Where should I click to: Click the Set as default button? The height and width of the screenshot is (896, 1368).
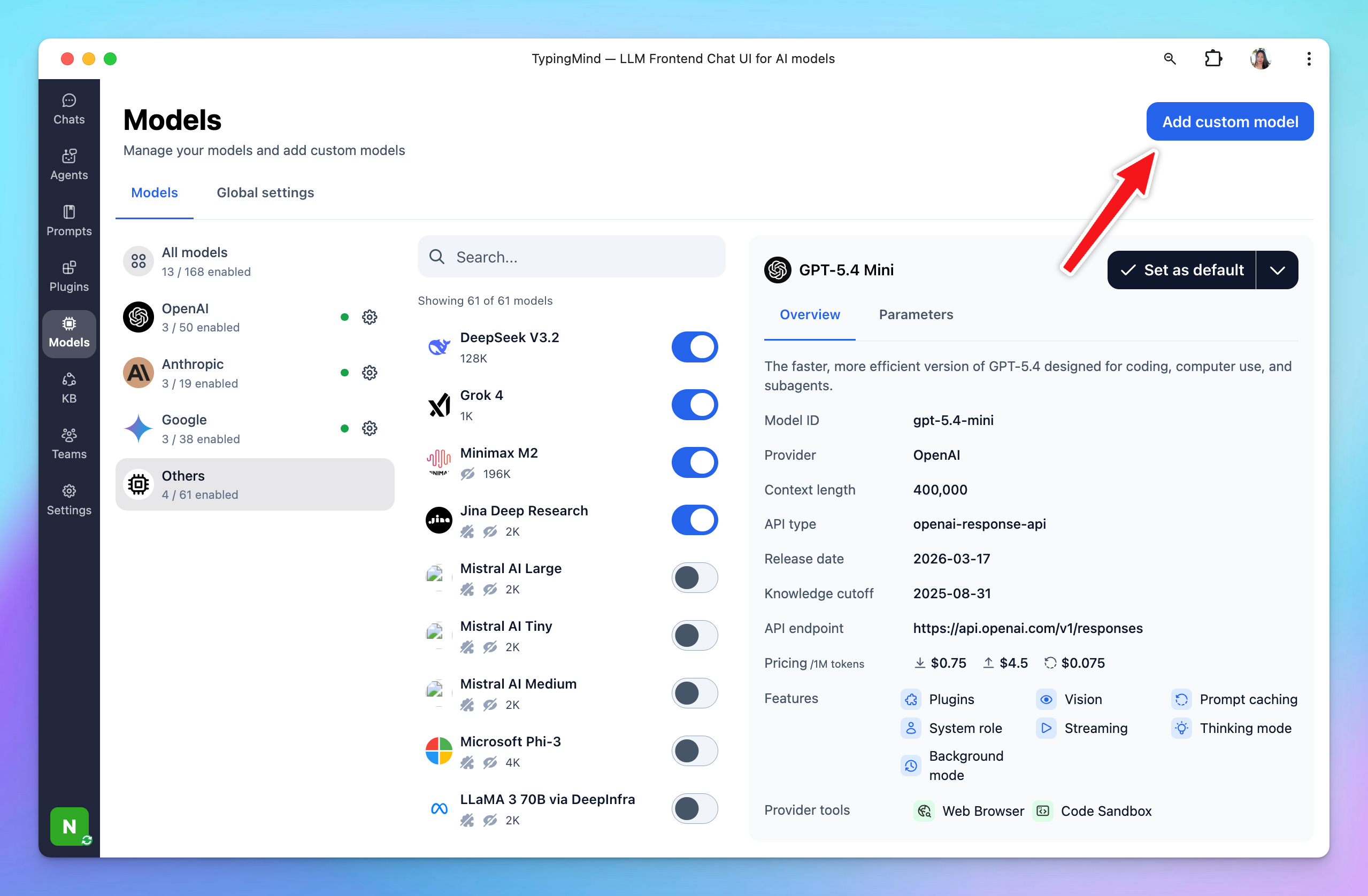point(1182,270)
